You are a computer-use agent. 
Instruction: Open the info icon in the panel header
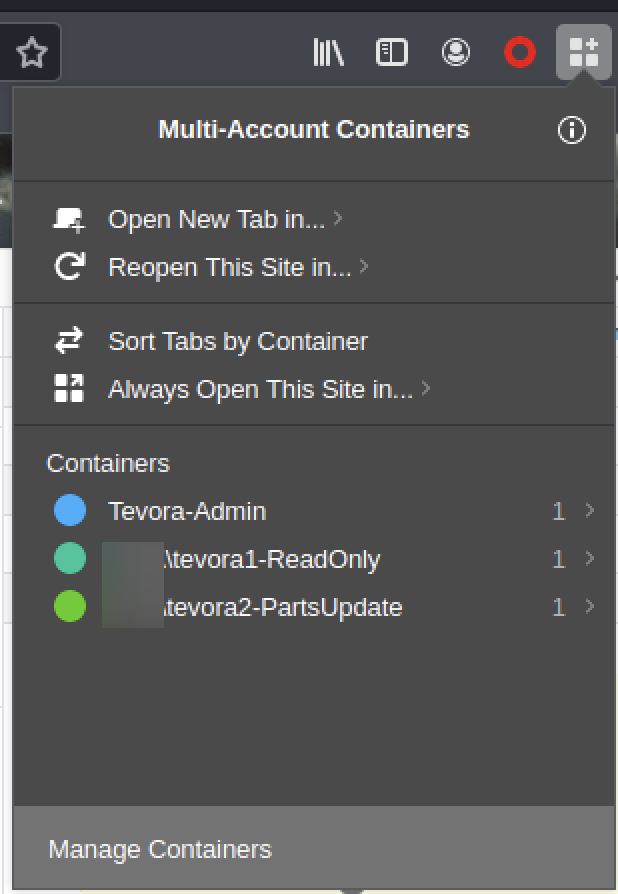tap(571, 130)
